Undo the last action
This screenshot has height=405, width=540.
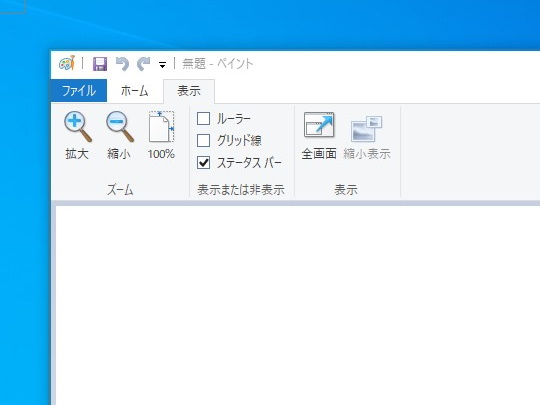(x=122, y=64)
